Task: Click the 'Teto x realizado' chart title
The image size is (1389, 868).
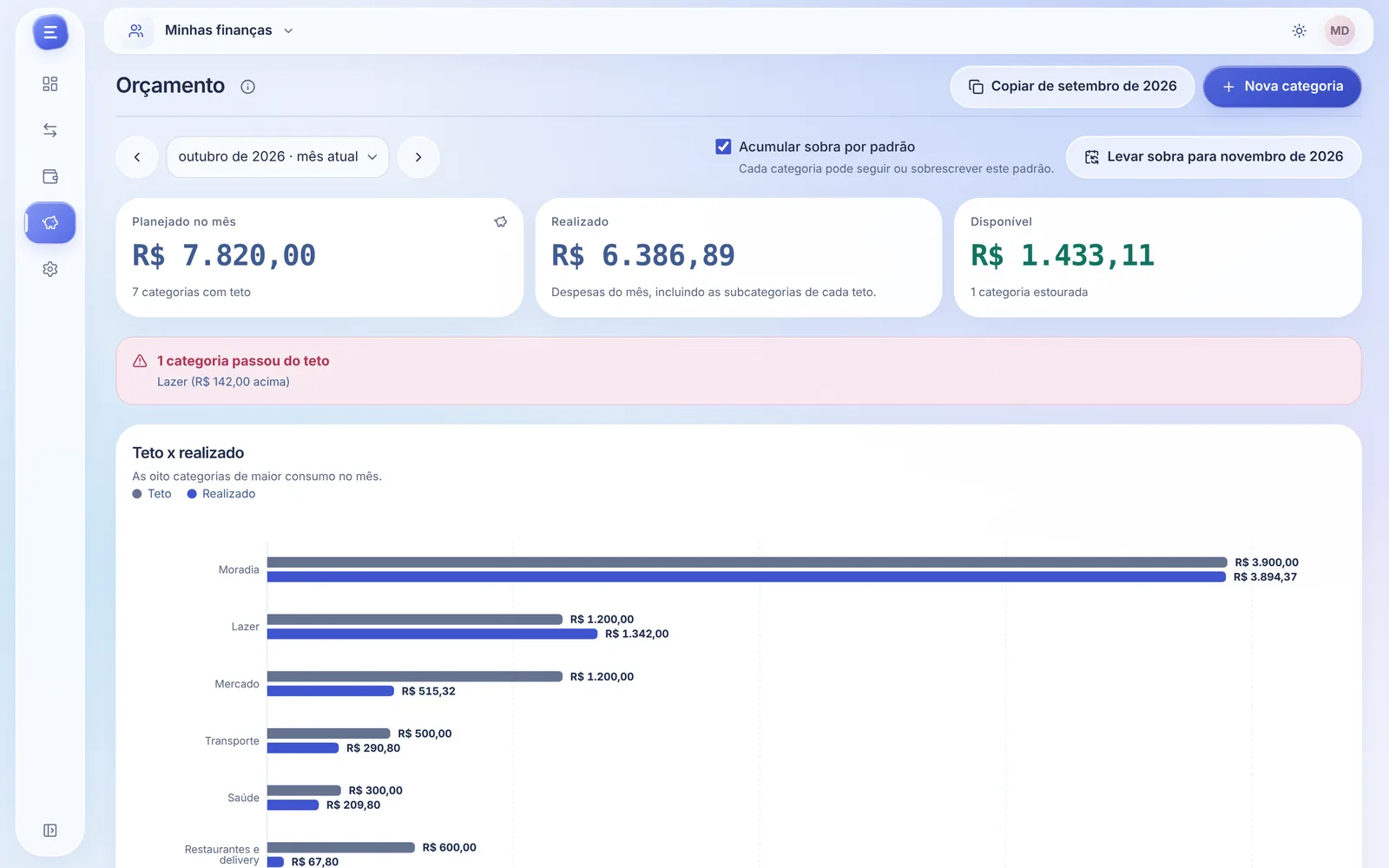Action: tap(188, 453)
